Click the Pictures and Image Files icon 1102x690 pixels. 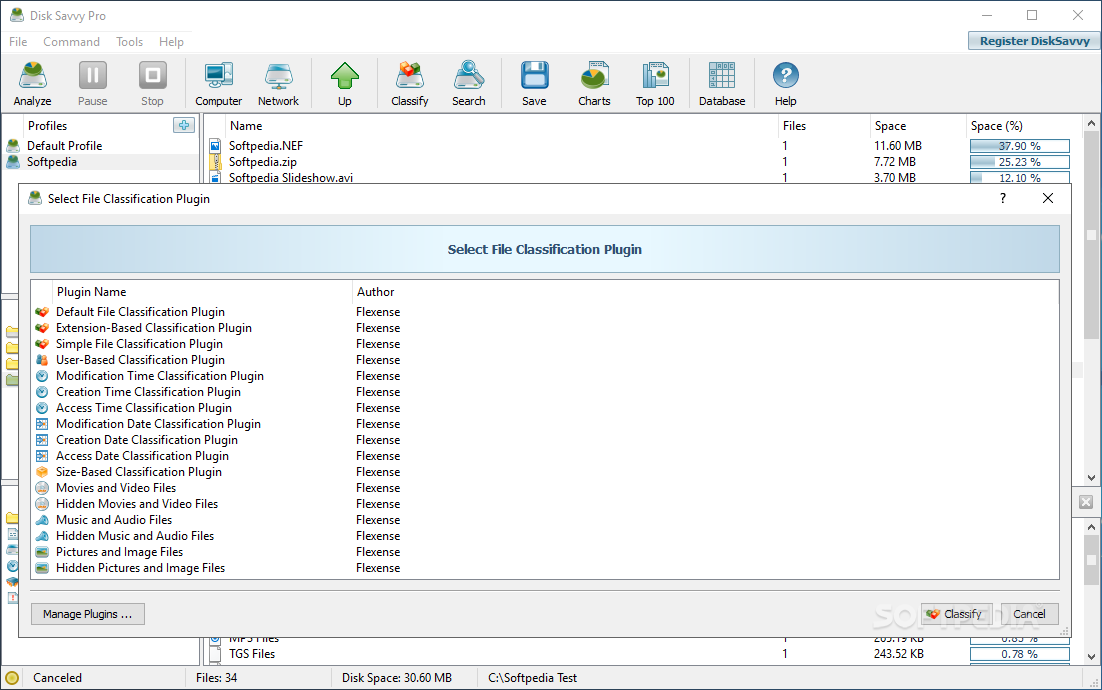click(x=42, y=552)
